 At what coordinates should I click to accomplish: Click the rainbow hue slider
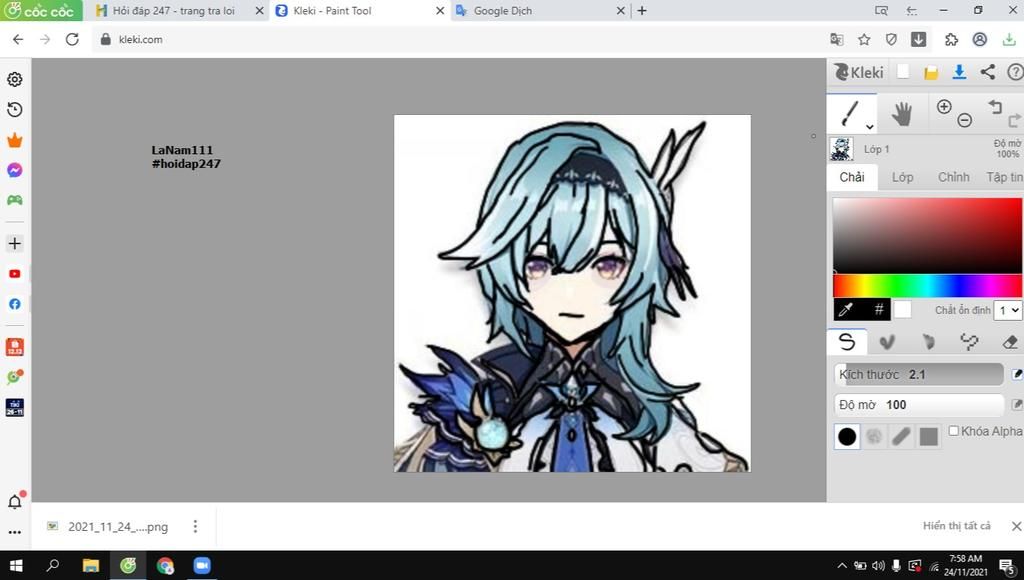tap(927, 286)
